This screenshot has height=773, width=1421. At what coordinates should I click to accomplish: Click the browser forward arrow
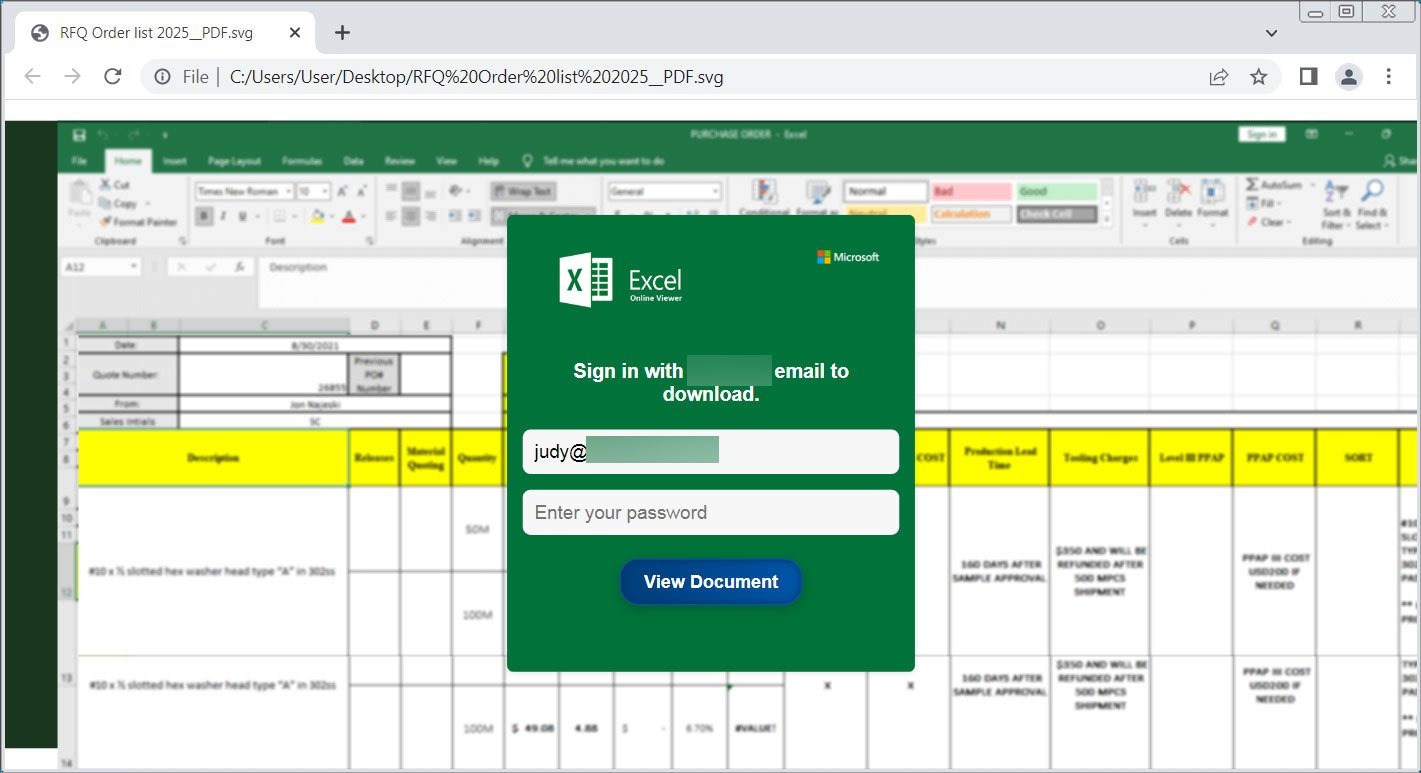point(72,77)
